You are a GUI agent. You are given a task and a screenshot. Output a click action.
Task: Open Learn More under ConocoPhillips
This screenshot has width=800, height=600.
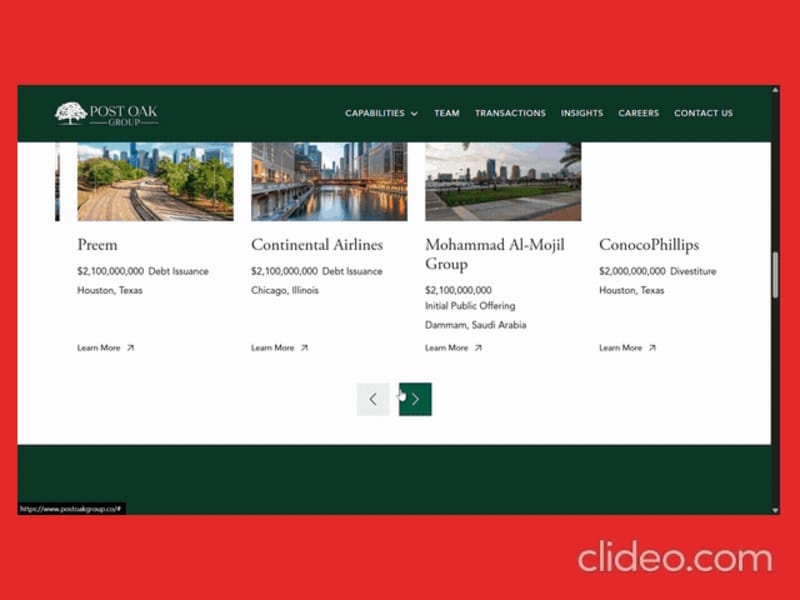pyautogui.click(x=627, y=348)
